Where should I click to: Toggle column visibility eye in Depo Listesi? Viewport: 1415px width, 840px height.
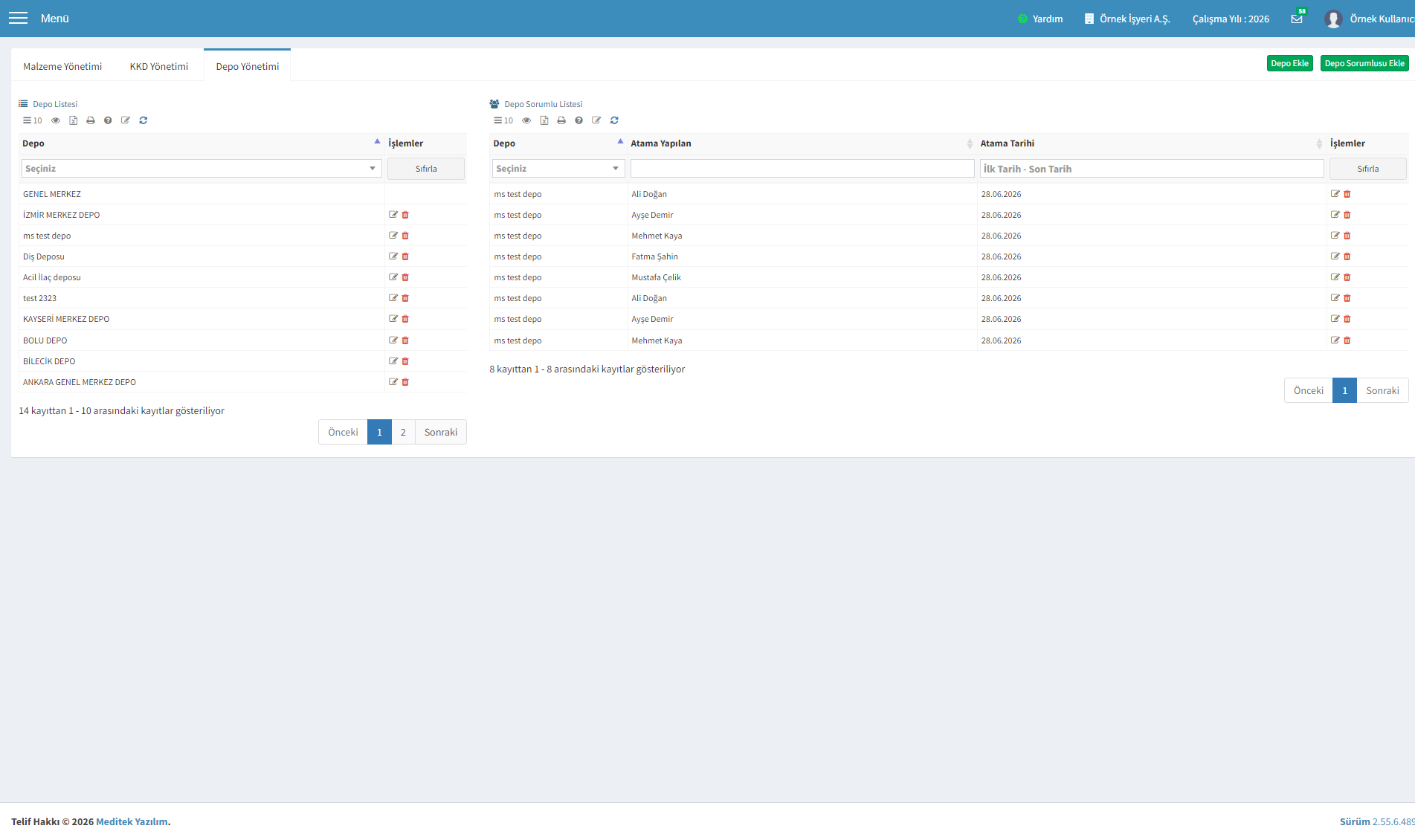click(x=56, y=120)
